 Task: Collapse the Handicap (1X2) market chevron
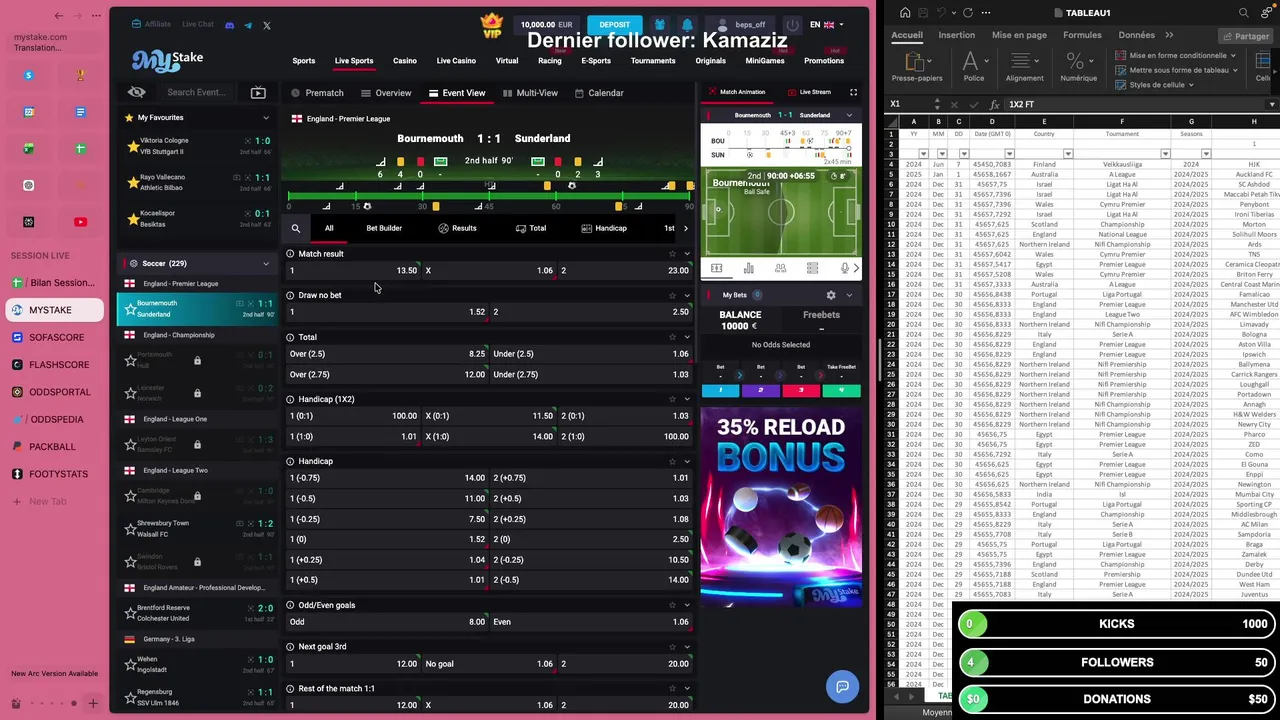[687, 399]
